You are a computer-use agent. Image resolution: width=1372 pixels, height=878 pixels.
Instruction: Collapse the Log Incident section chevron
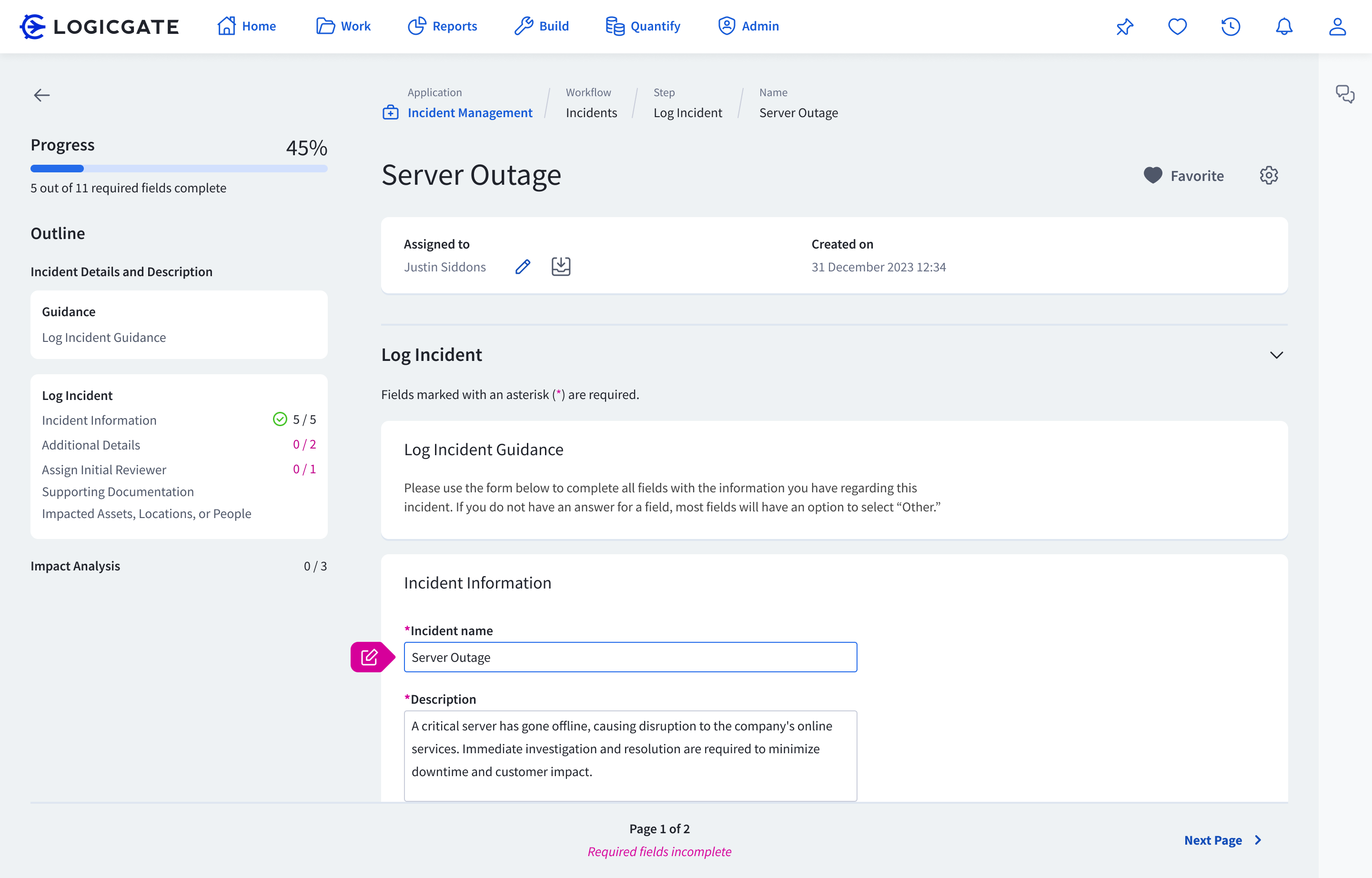coord(1277,355)
